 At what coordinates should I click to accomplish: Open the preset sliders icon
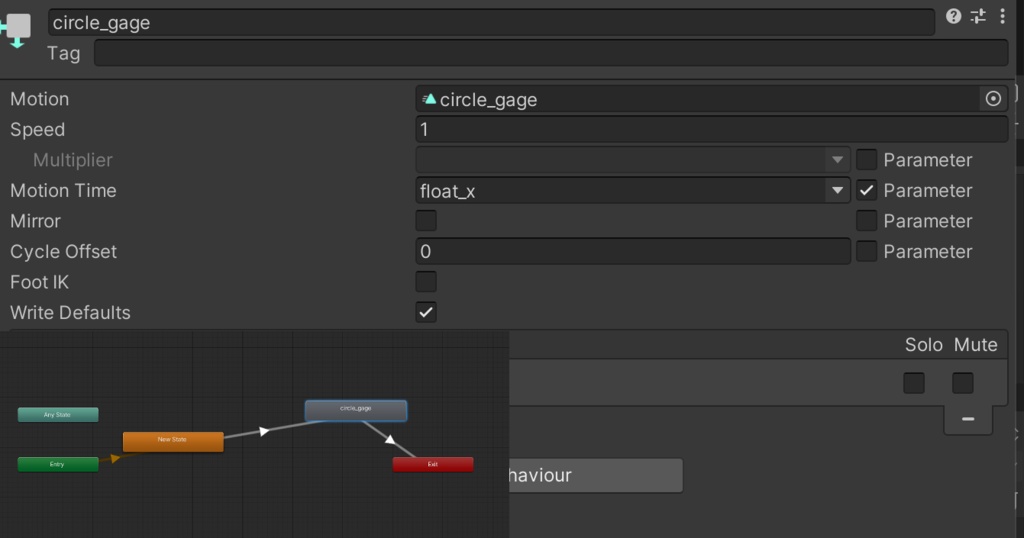[x=978, y=17]
